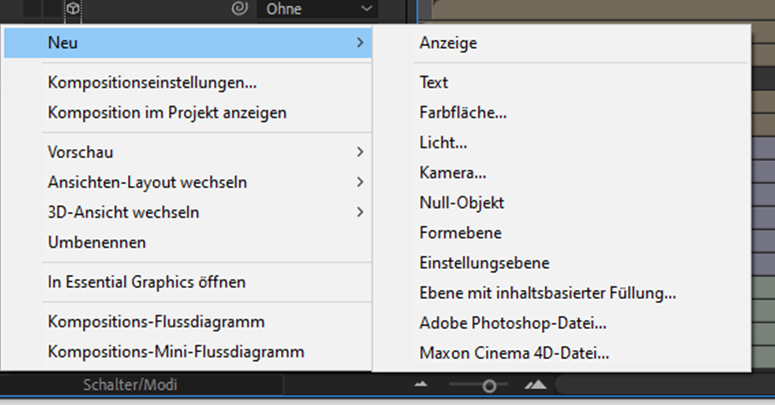Click the parent pick whip spiral icon

point(239,10)
